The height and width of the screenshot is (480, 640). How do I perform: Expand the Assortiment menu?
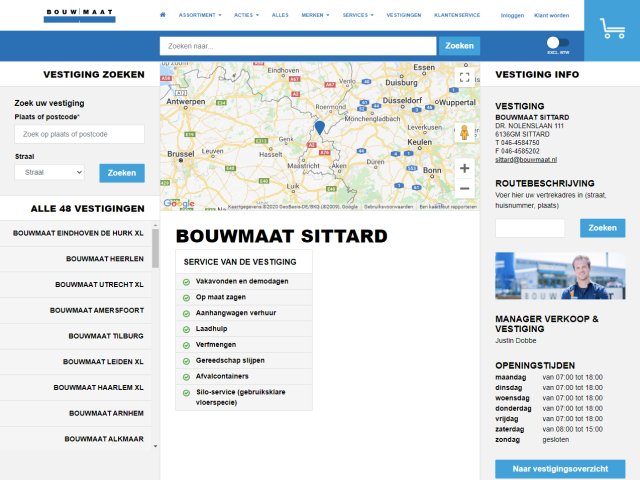pyautogui.click(x=200, y=16)
